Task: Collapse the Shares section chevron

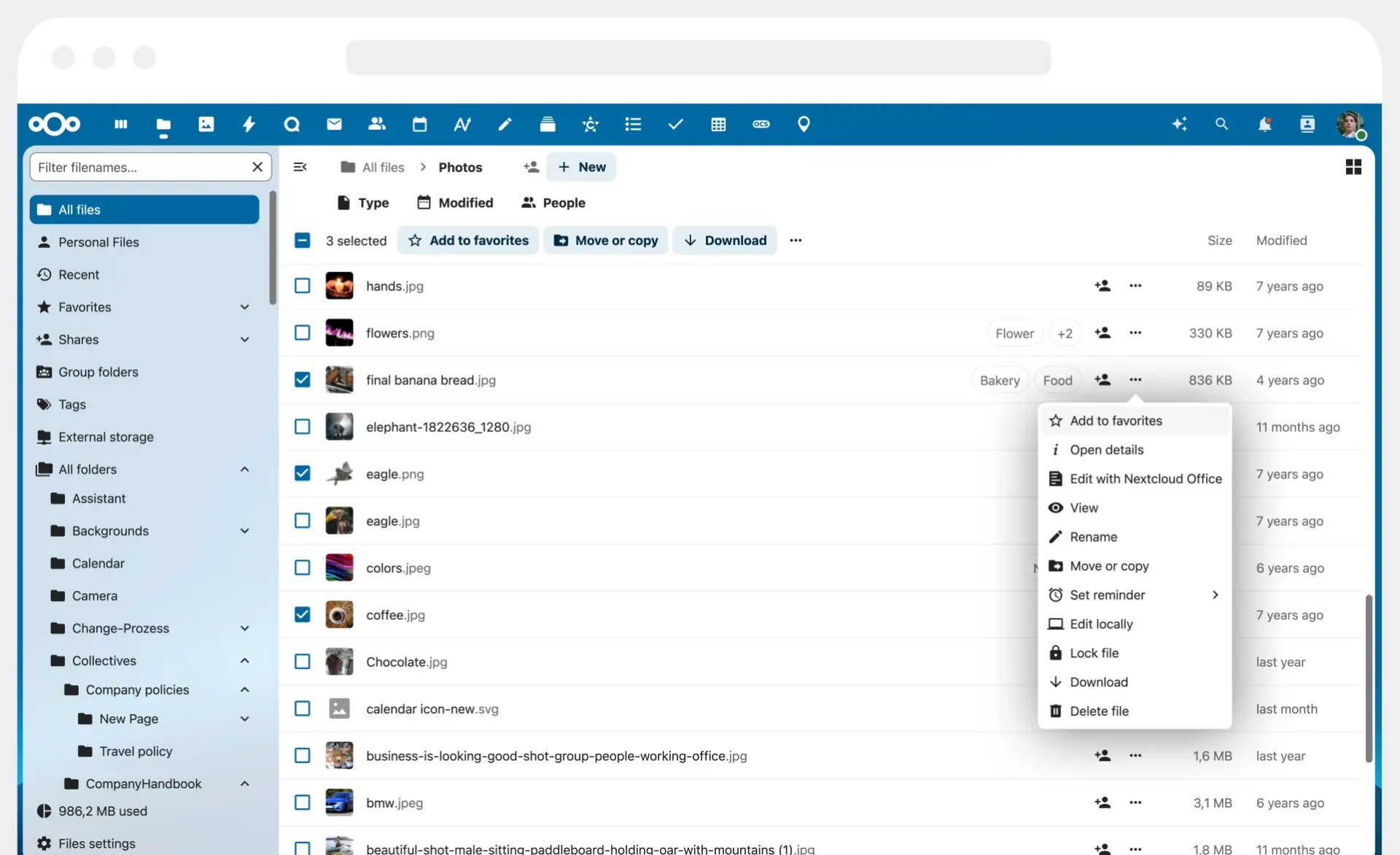Action: (x=245, y=339)
